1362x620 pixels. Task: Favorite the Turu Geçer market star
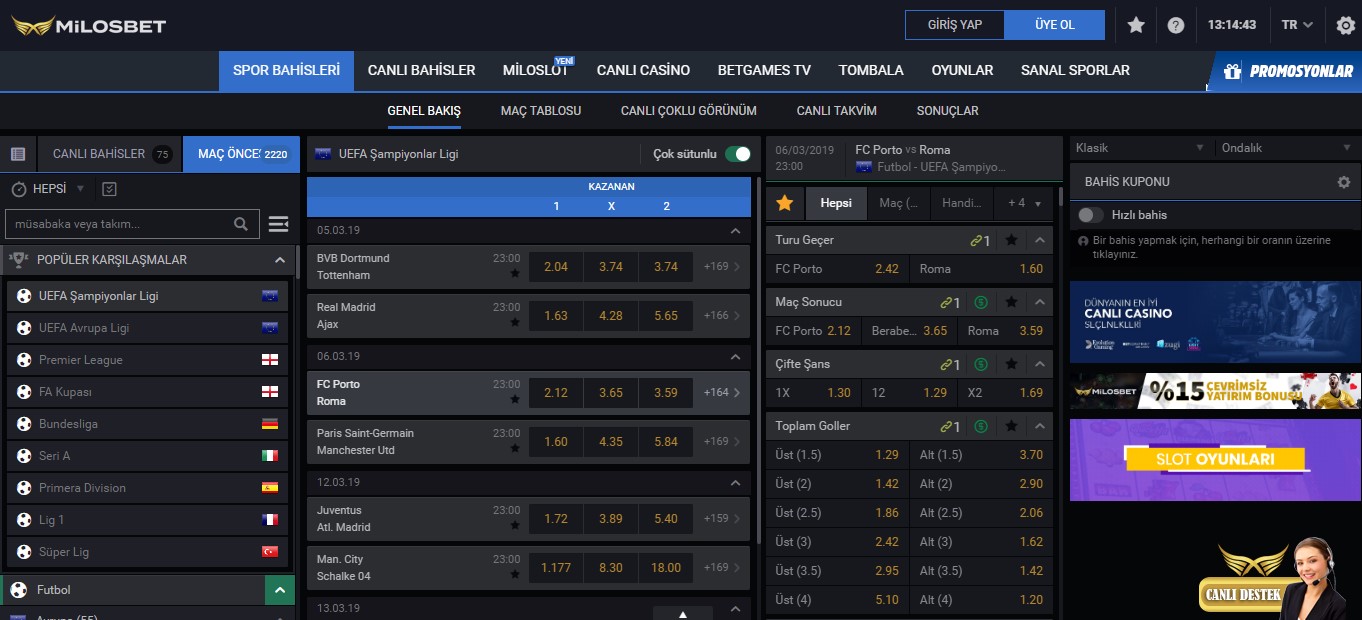pyautogui.click(x=1011, y=240)
